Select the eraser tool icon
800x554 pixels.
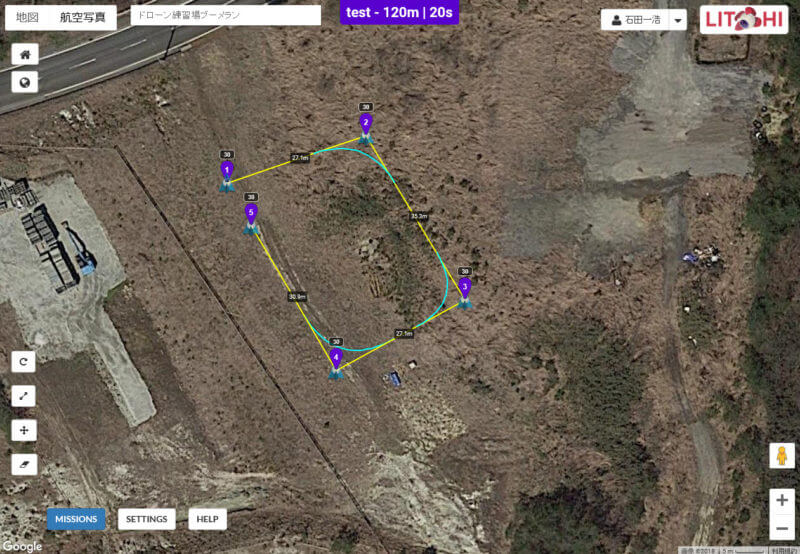(23, 464)
